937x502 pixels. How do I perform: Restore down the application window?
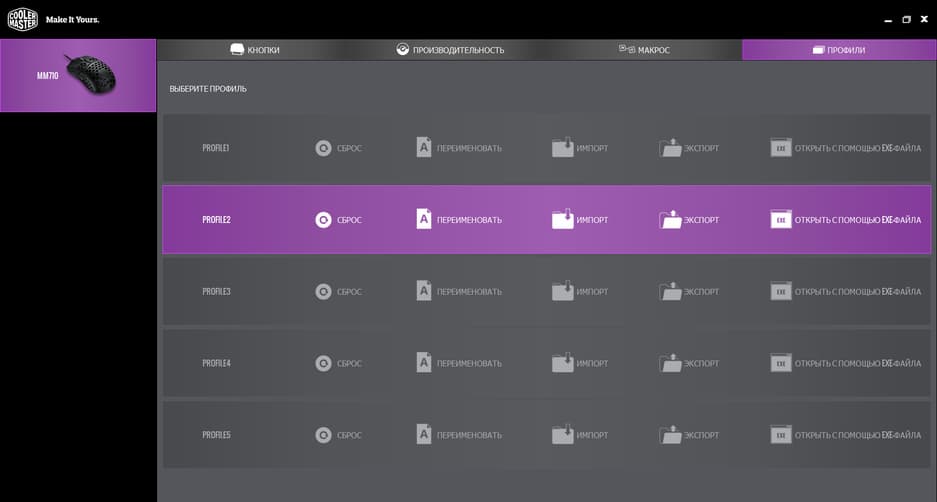(x=906, y=20)
